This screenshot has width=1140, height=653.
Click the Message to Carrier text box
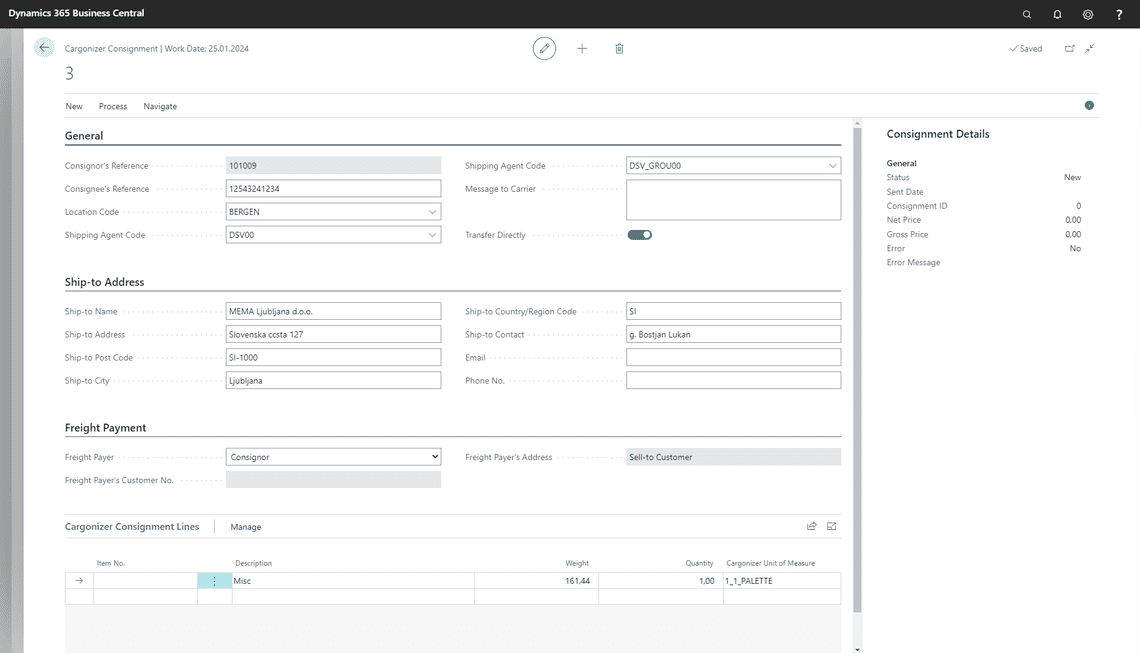point(733,199)
